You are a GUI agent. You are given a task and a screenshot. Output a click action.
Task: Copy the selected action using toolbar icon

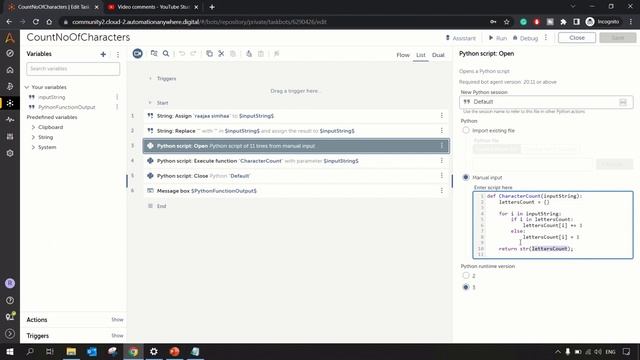click(x=209, y=53)
